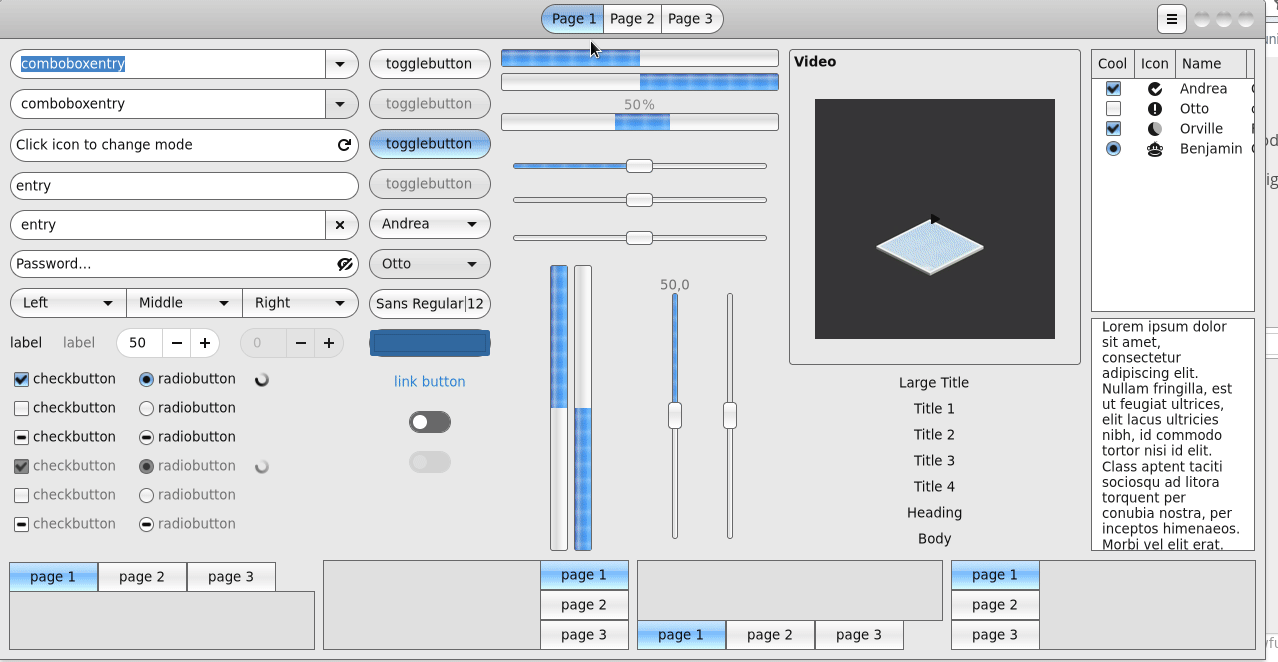Click the refresh icon in the mode entry
The width and height of the screenshot is (1278, 662).
[344, 145]
